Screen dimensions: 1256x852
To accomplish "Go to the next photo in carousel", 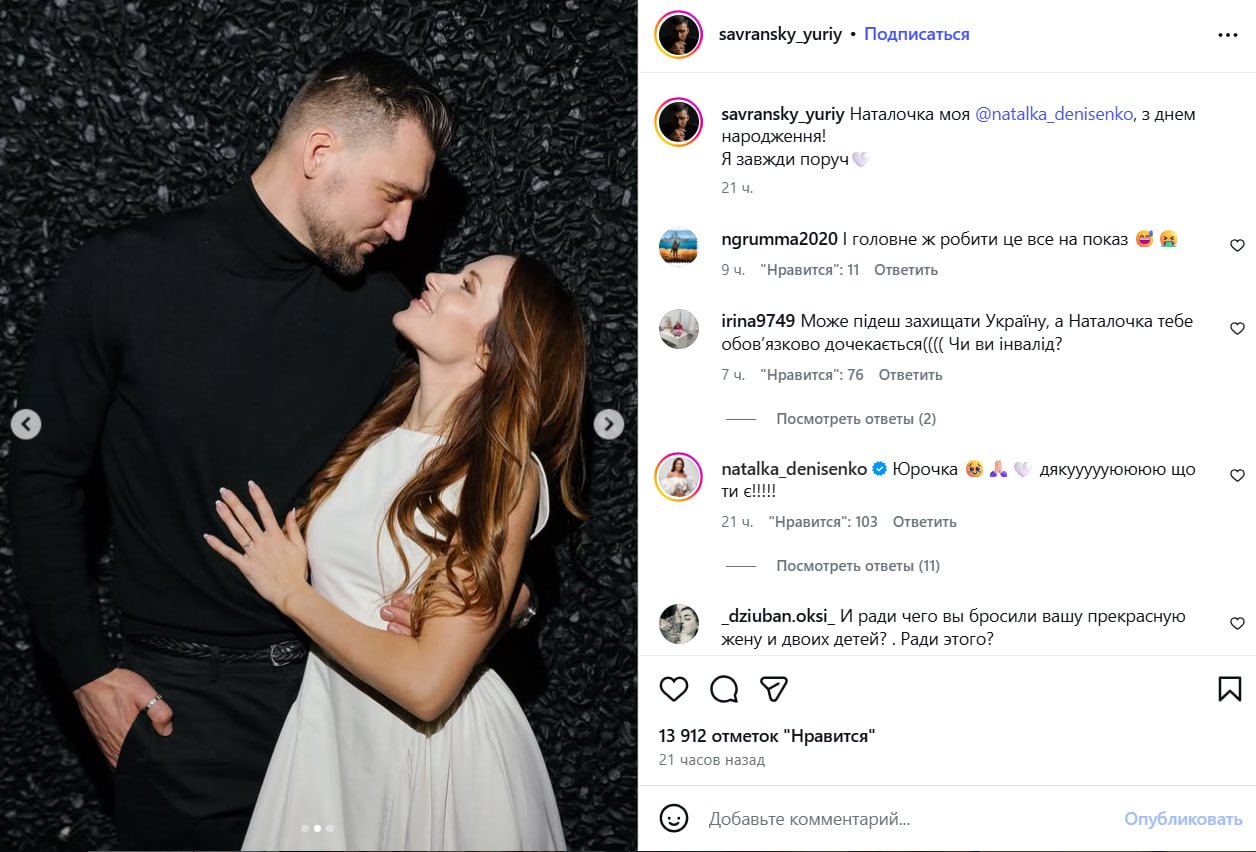I will click(x=608, y=424).
